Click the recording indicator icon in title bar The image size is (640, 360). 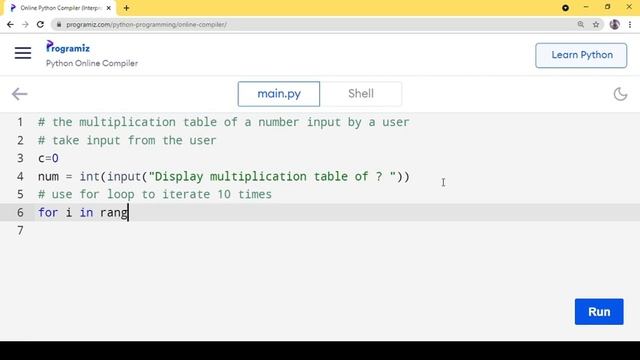pos(565,8)
